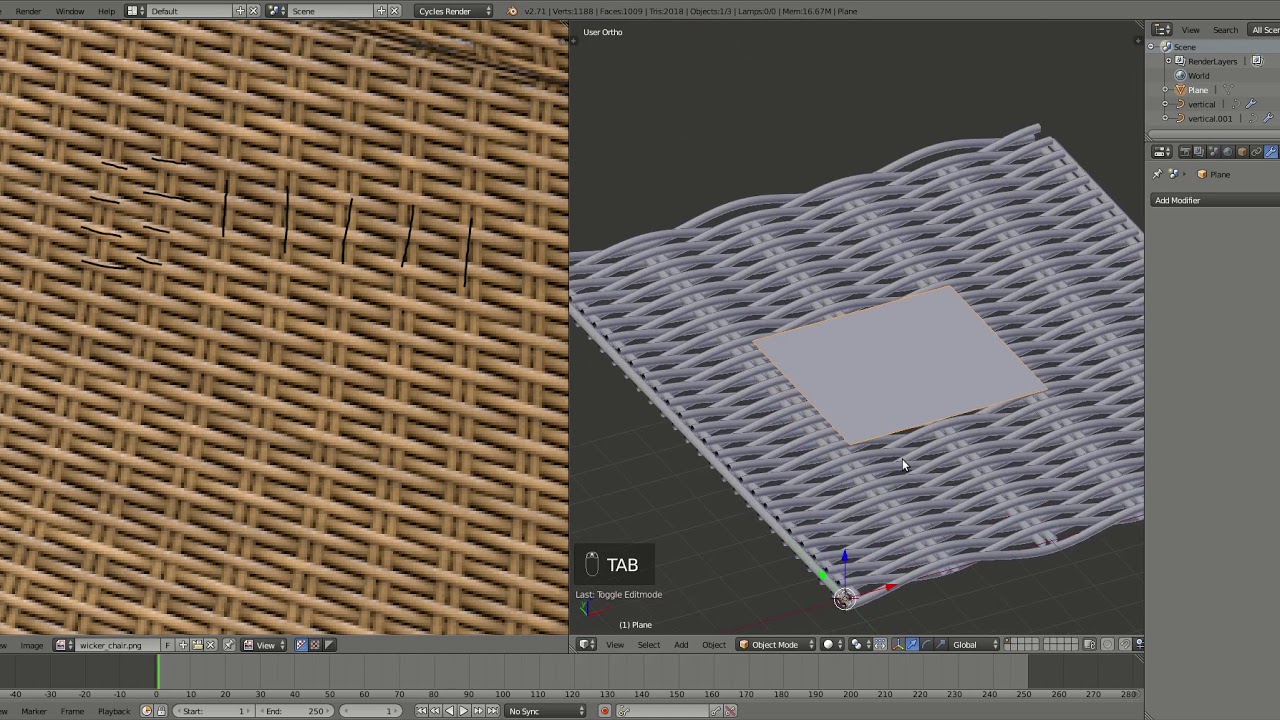Screen dimensions: 1280x720
Task: Click the new image plus icon
Action: coord(183,645)
